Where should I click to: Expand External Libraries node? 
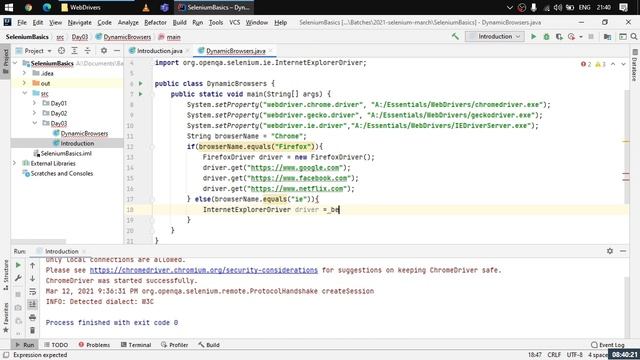[x=15, y=163]
